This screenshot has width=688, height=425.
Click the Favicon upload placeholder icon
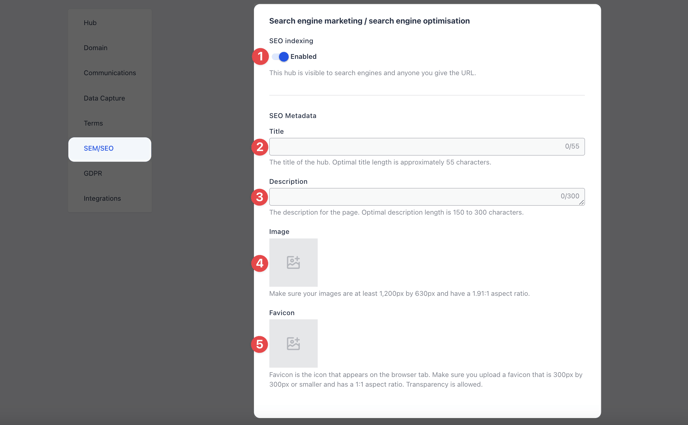pos(293,343)
